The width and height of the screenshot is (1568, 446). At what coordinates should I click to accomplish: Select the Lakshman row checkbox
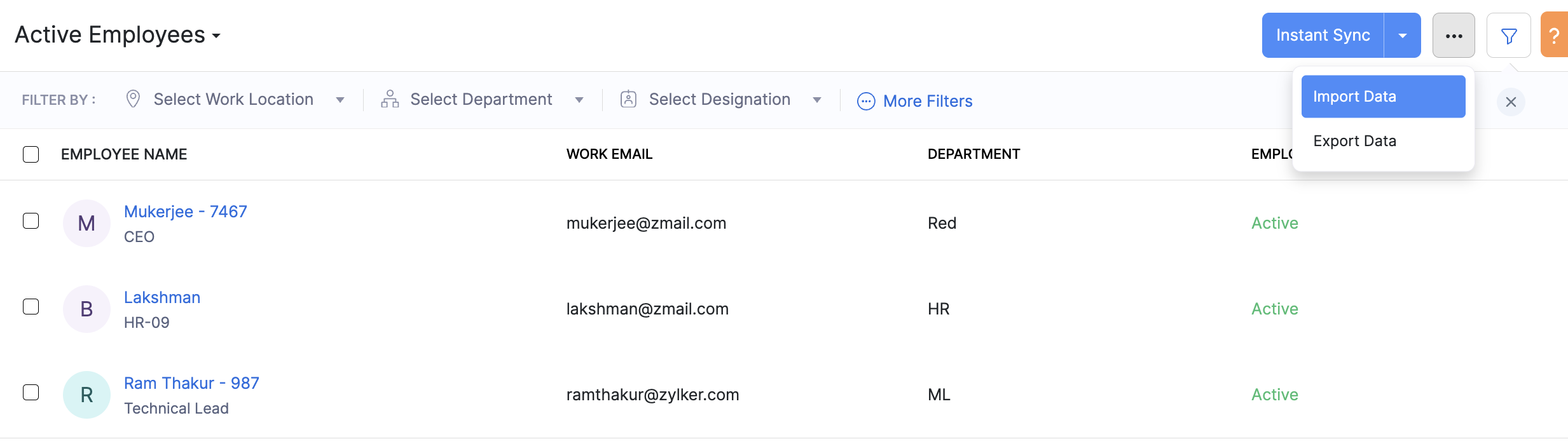[x=31, y=306]
